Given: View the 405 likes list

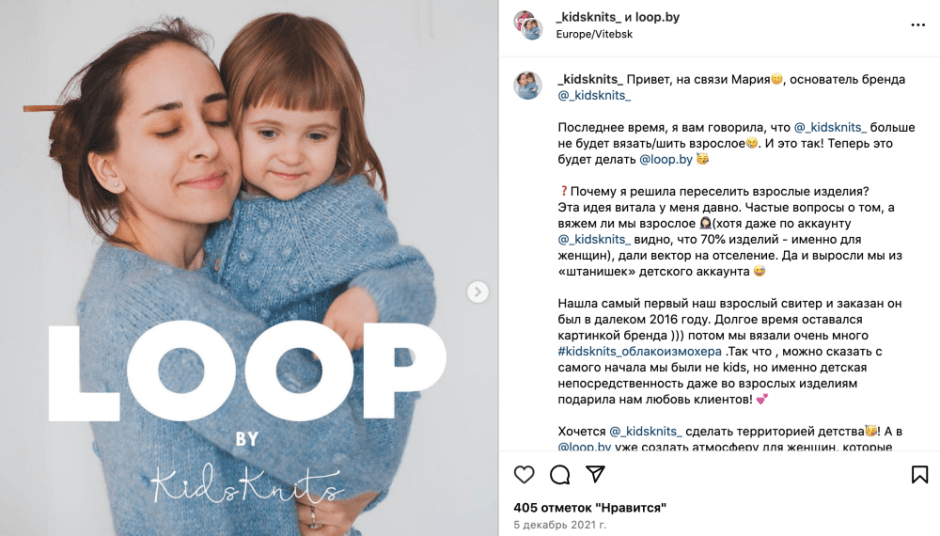Looking at the screenshot, I should coord(590,507).
